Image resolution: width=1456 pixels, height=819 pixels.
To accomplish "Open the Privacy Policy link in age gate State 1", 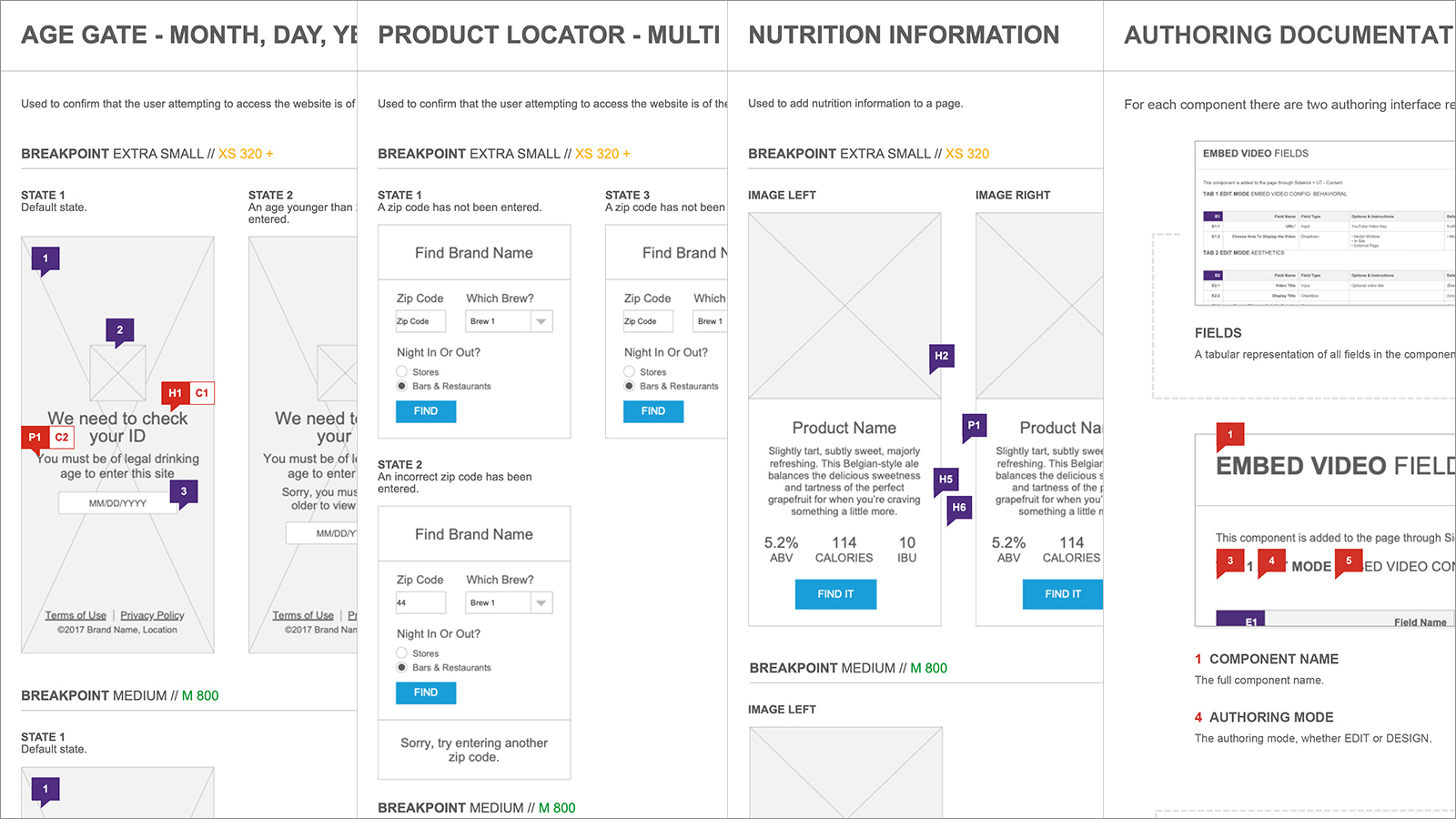I will tap(152, 615).
